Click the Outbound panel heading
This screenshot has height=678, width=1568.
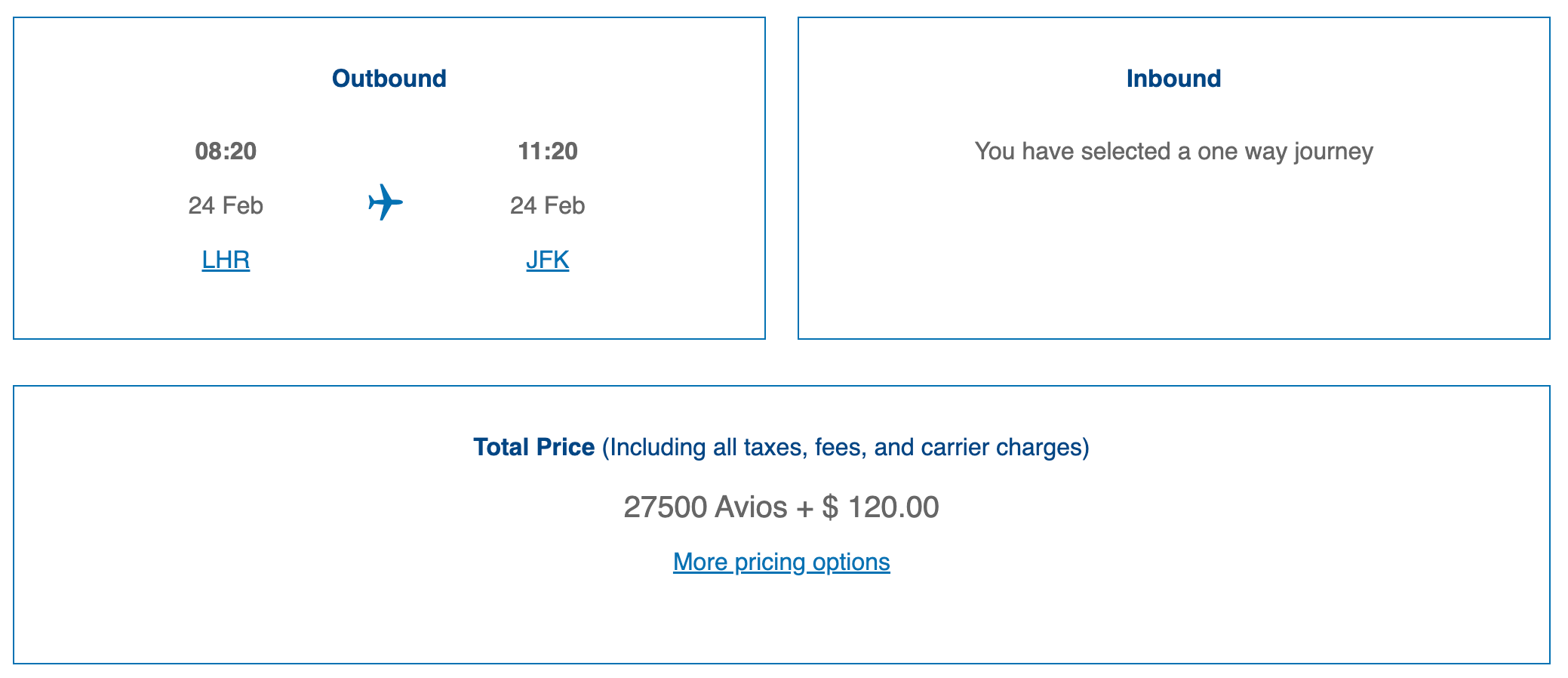[389, 78]
